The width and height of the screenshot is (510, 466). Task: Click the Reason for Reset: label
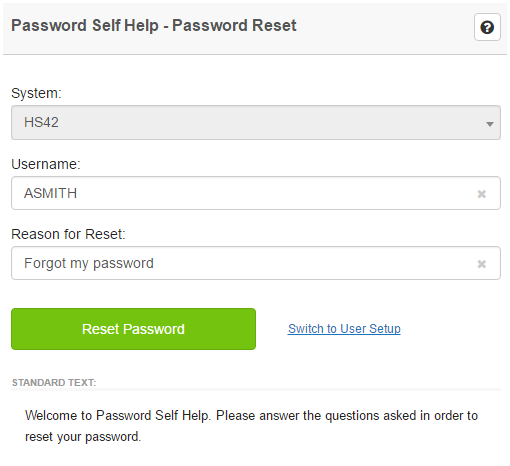[x=68, y=234]
